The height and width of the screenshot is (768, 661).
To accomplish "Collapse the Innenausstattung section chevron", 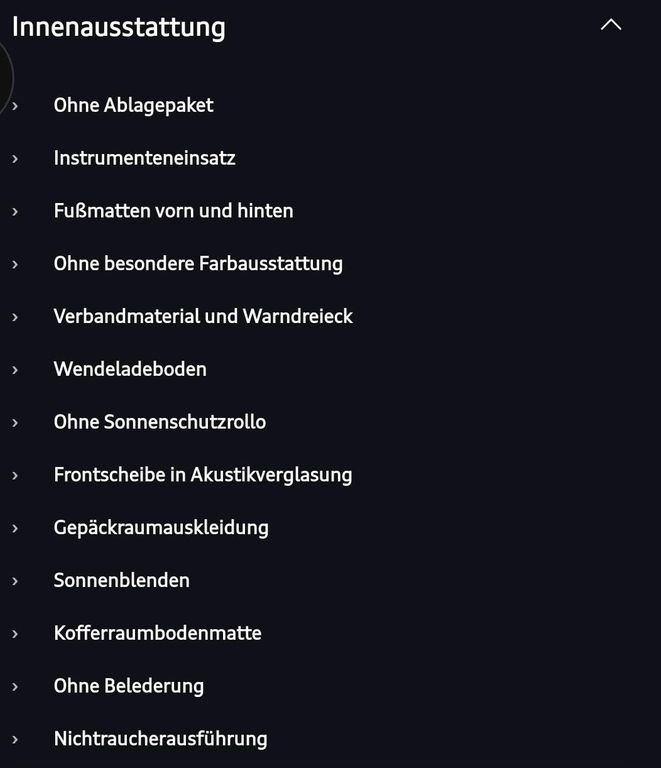I will click(x=611, y=25).
